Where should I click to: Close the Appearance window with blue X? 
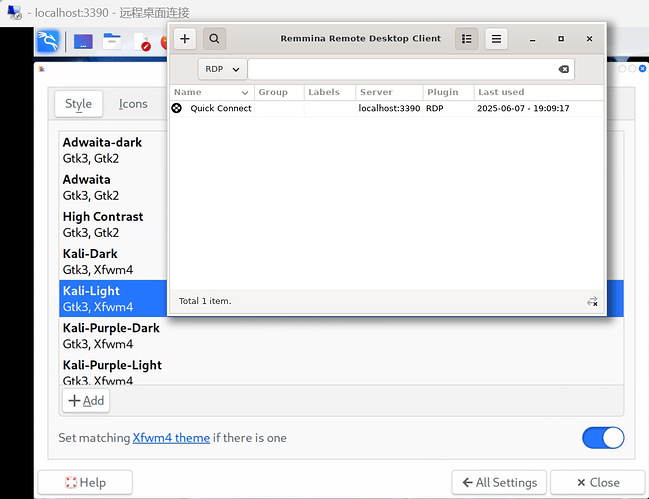642,69
